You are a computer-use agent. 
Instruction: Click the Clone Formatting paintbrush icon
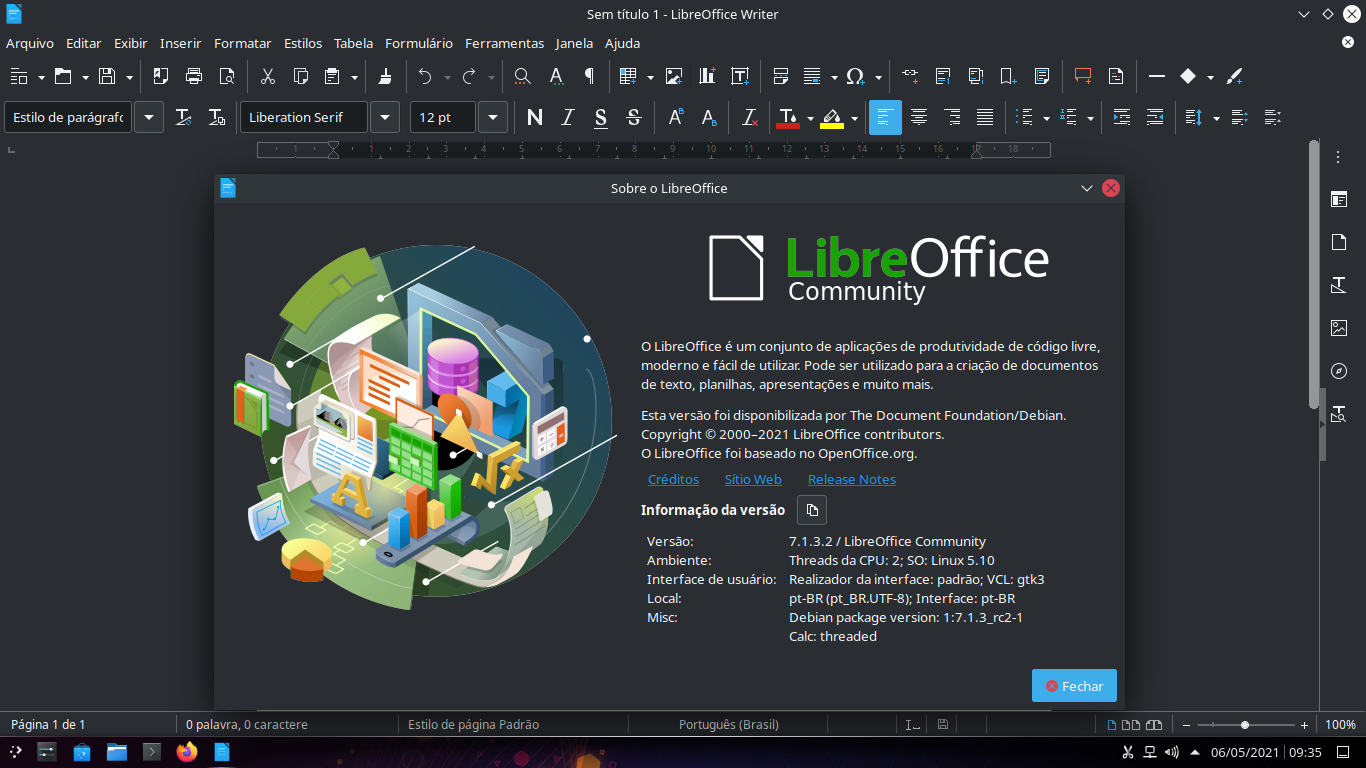tap(386, 76)
